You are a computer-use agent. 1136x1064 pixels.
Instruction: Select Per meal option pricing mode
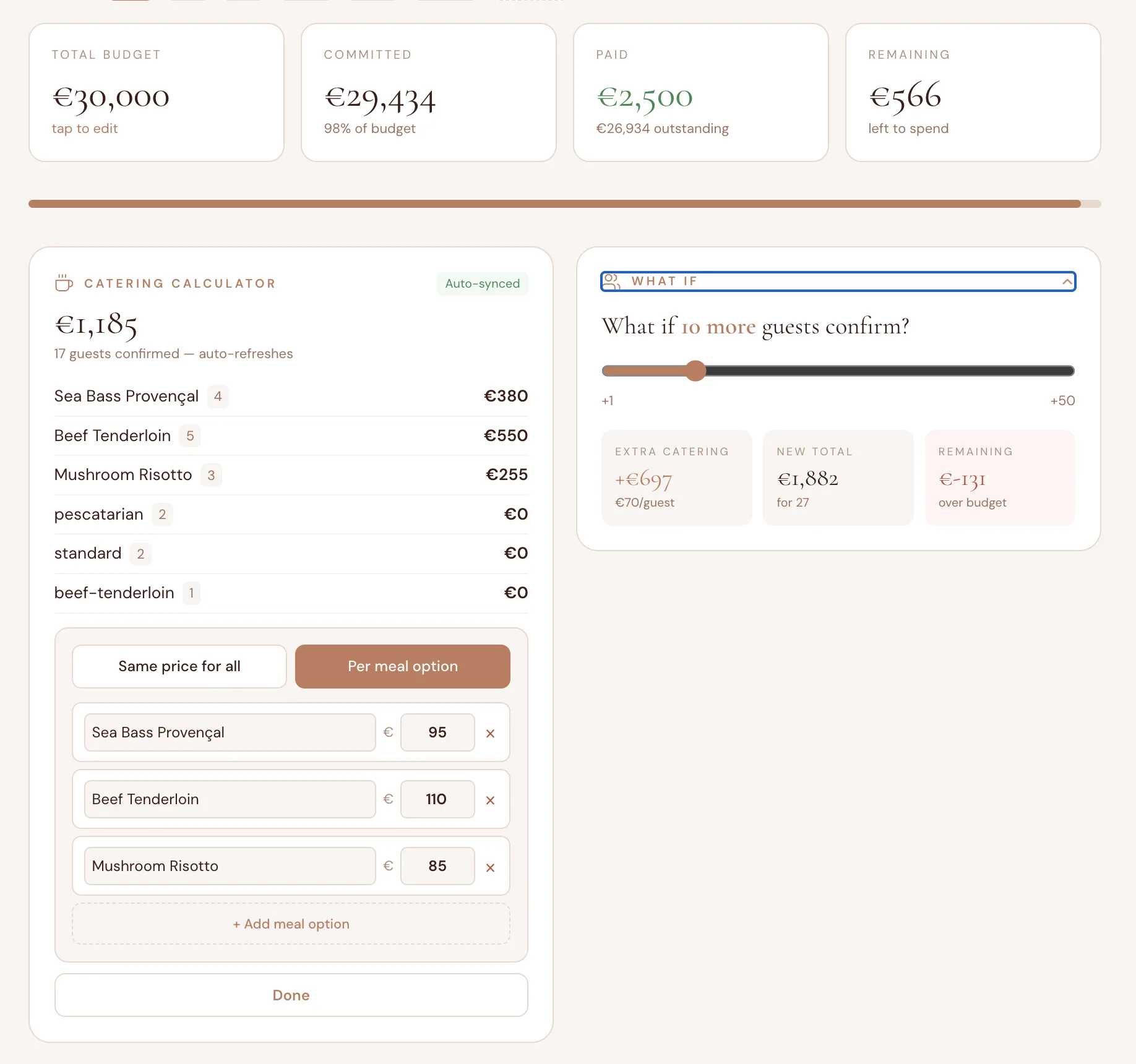click(x=403, y=666)
